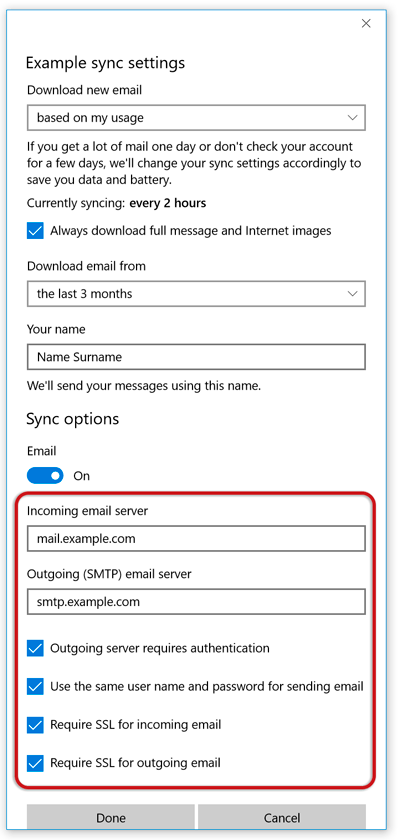Click the Outgoing (SMTP) email server field

pos(196,602)
